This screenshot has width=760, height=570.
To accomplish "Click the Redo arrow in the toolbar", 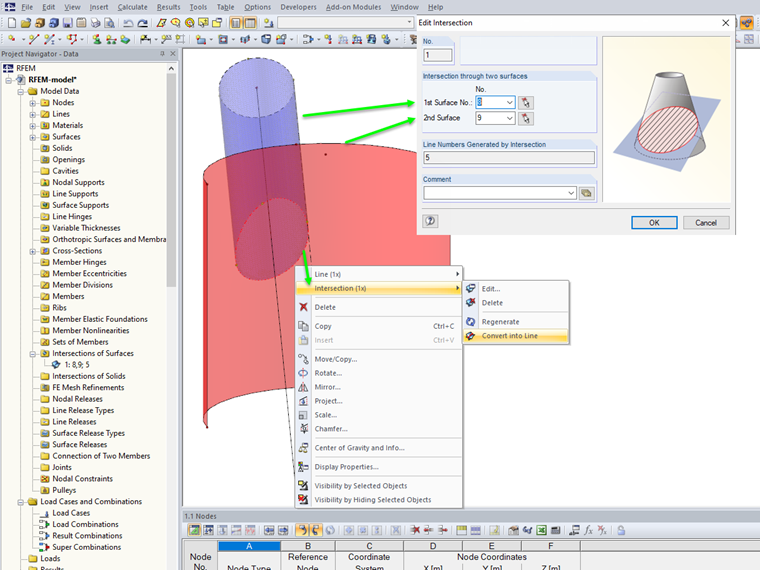I will coord(142,23).
